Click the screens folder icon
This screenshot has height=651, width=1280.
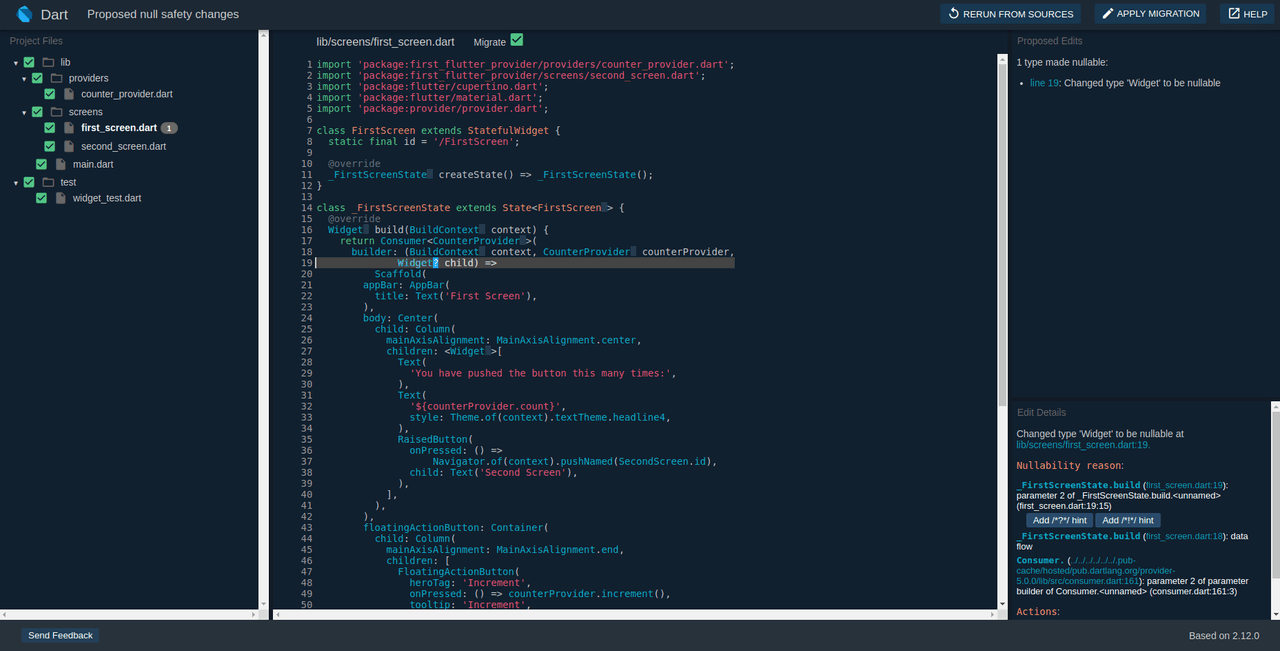coord(57,112)
